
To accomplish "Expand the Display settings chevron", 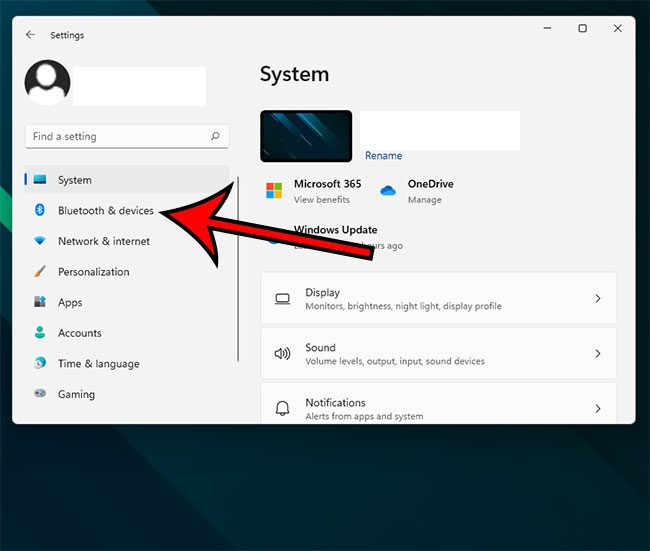I will (x=598, y=298).
